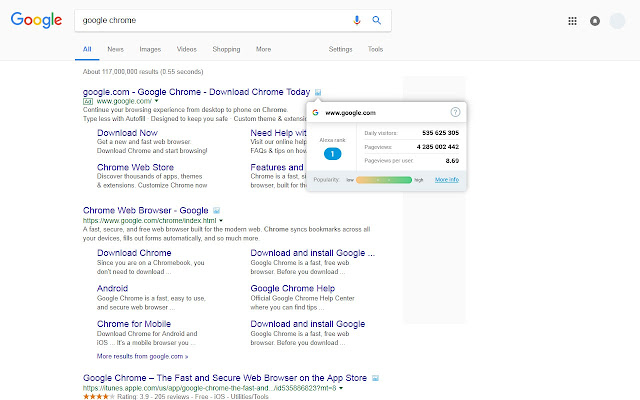The height and width of the screenshot is (400, 640).
Task: Click the Daily visitors value 535 625 305
Action: point(440,133)
